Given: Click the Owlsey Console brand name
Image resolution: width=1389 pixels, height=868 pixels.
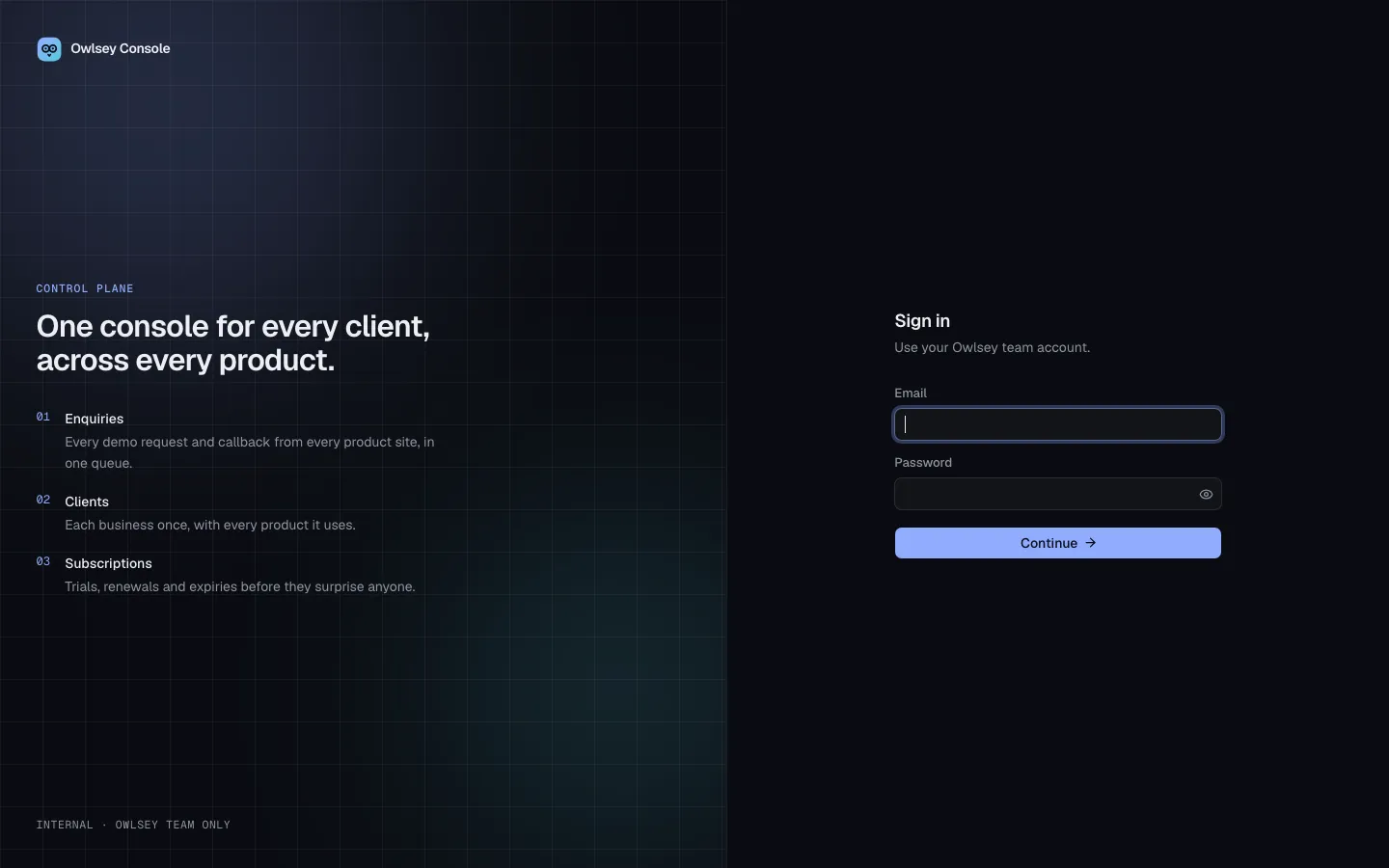Looking at the screenshot, I should pos(121,48).
